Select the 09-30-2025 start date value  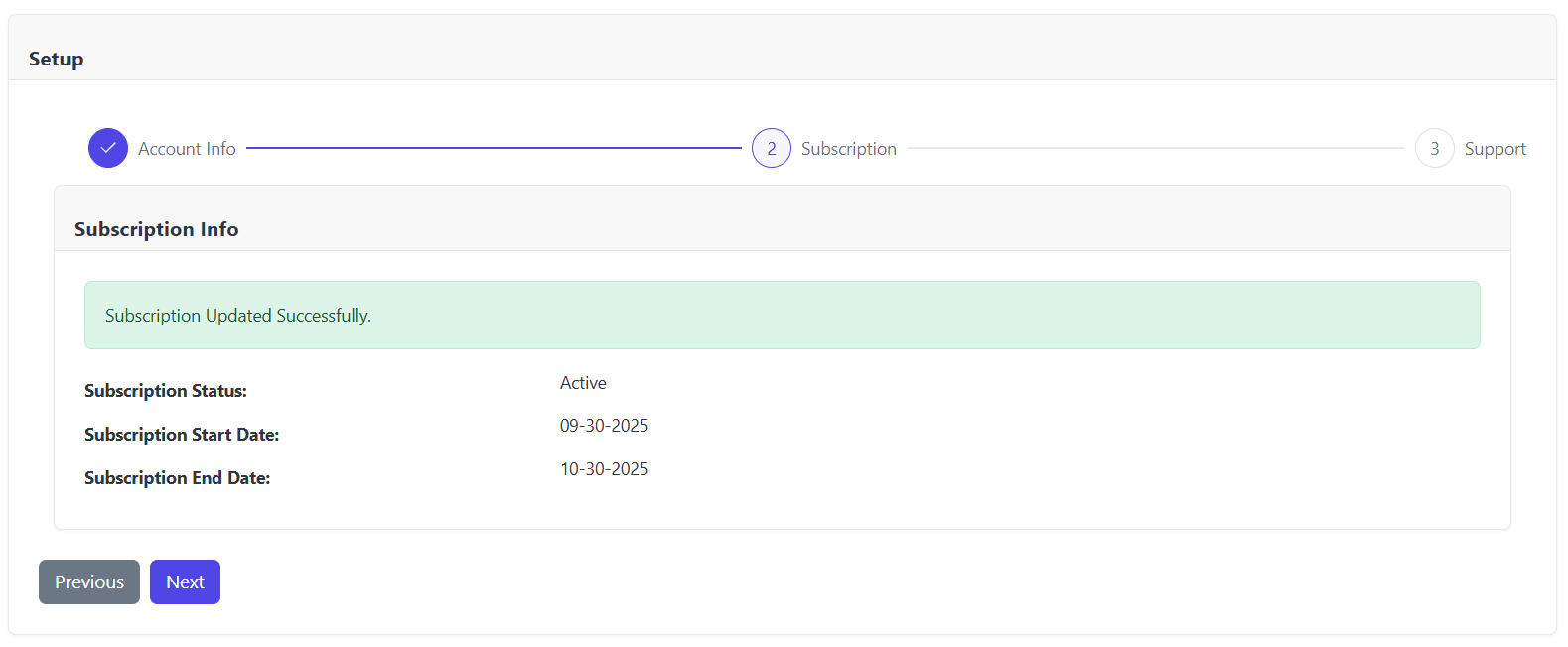[x=604, y=426]
